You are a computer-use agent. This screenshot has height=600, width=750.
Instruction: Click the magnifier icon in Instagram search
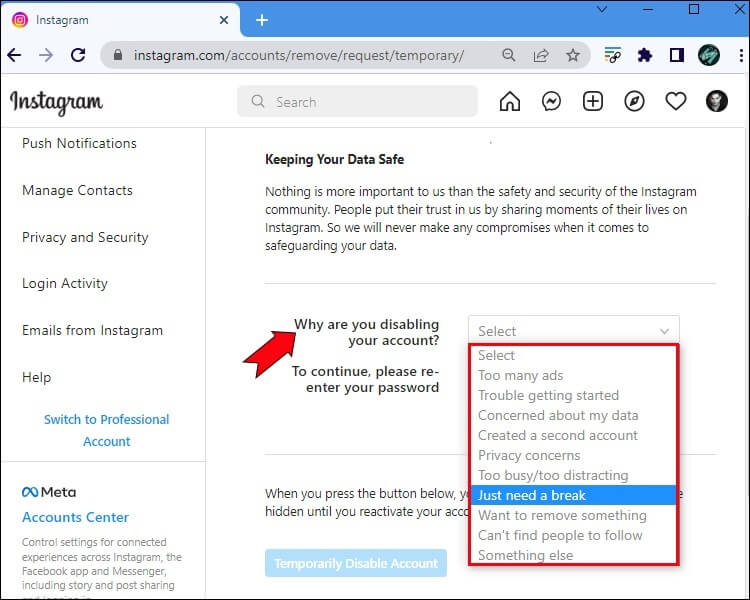tap(258, 101)
